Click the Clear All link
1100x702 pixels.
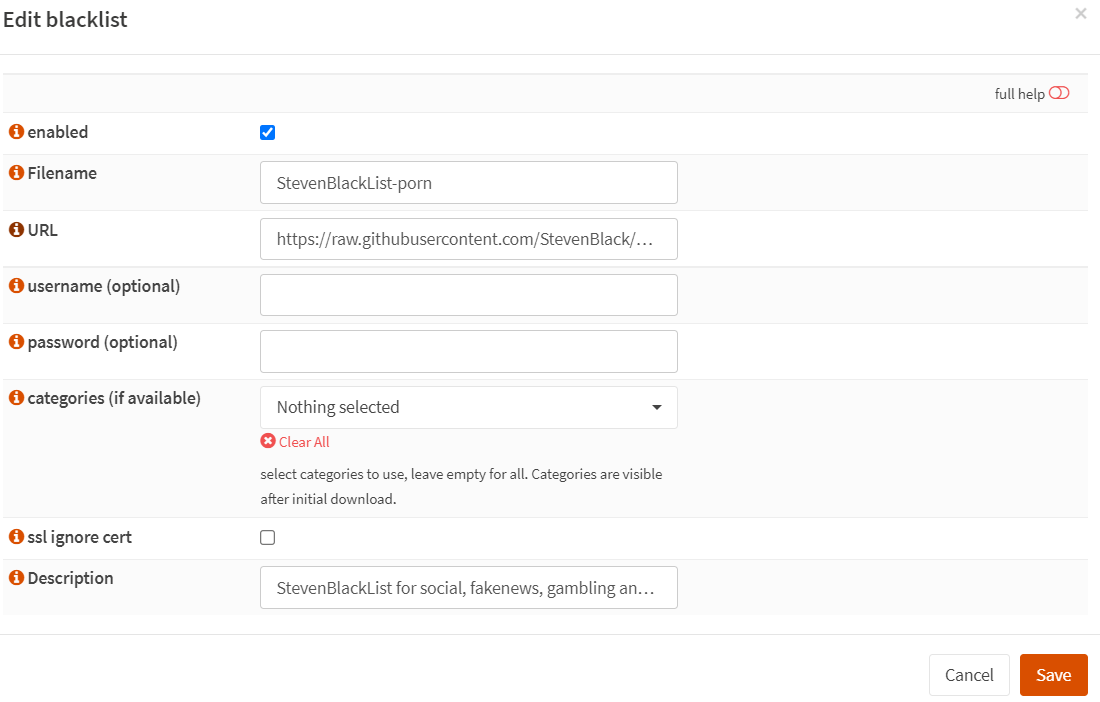303,442
